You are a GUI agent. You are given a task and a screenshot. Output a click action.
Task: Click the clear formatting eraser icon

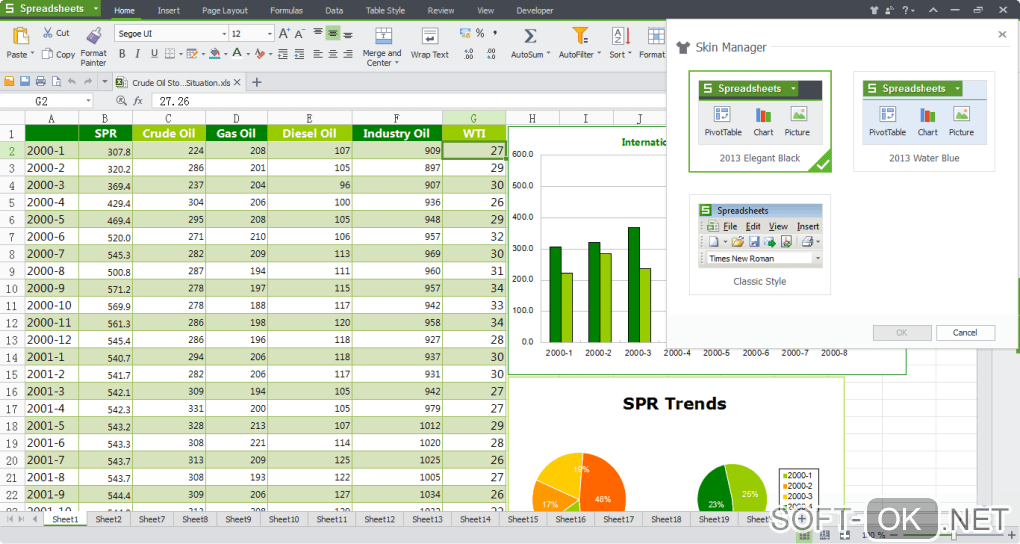(260, 54)
